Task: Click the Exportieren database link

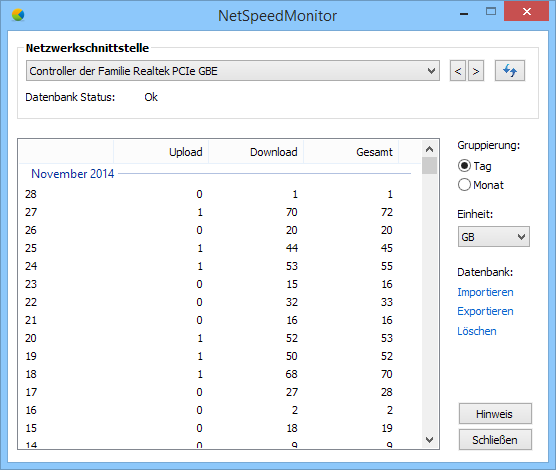Action: [x=485, y=311]
